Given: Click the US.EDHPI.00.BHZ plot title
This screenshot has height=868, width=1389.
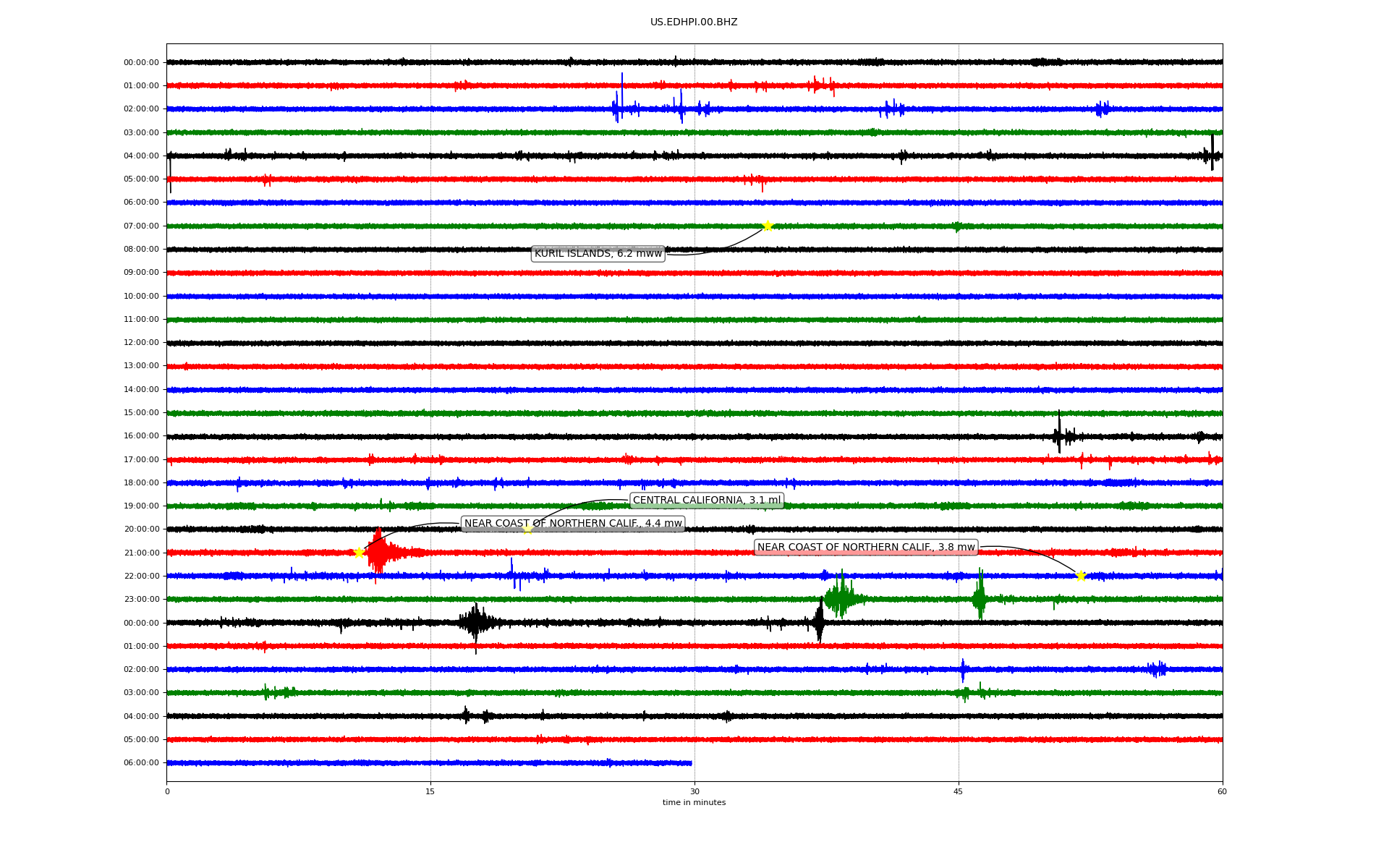Looking at the screenshot, I should click(694, 22).
